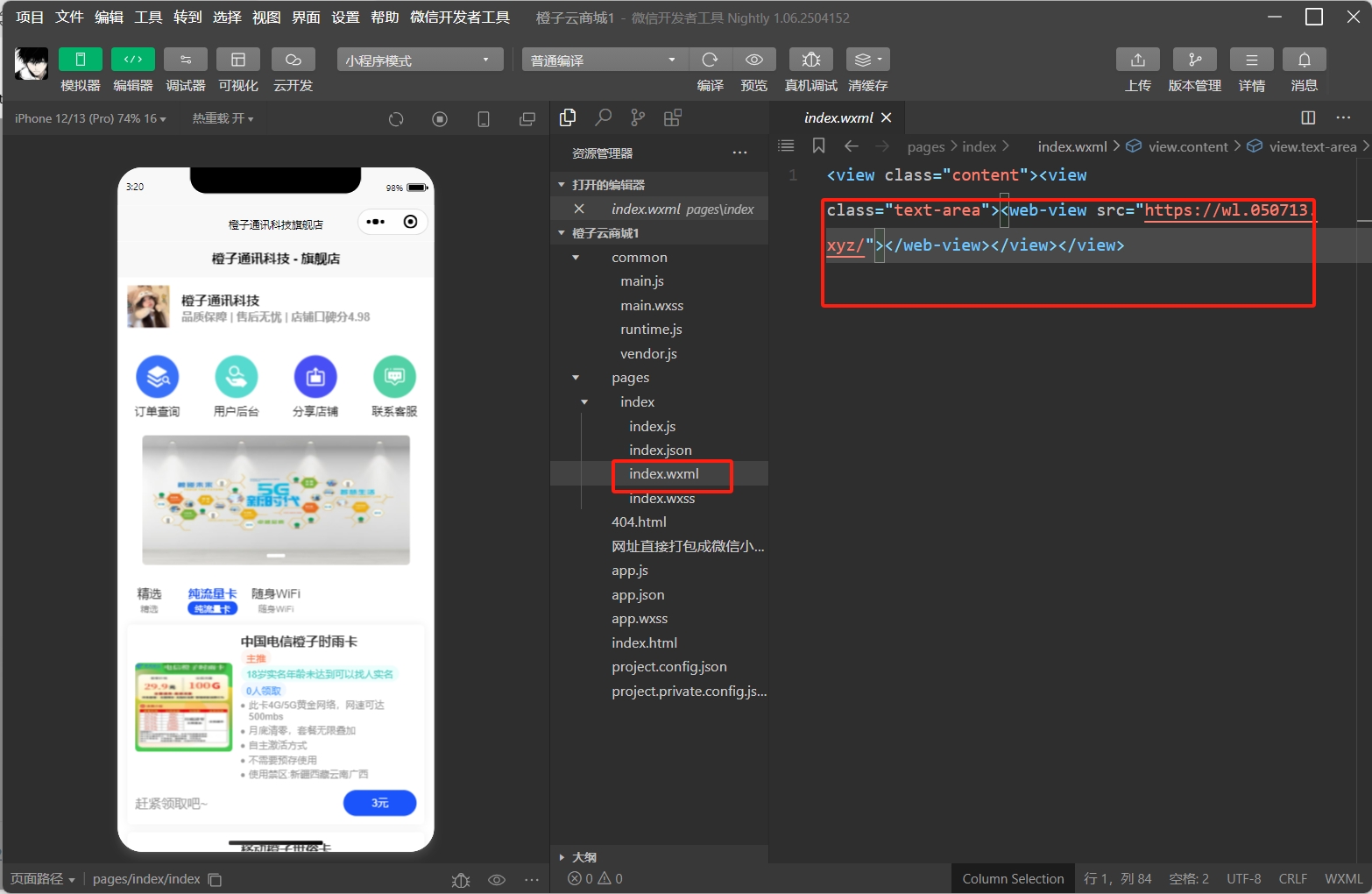Open editor more actions menu
The height and width of the screenshot is (894, 1372).
tap(1344, 117)
